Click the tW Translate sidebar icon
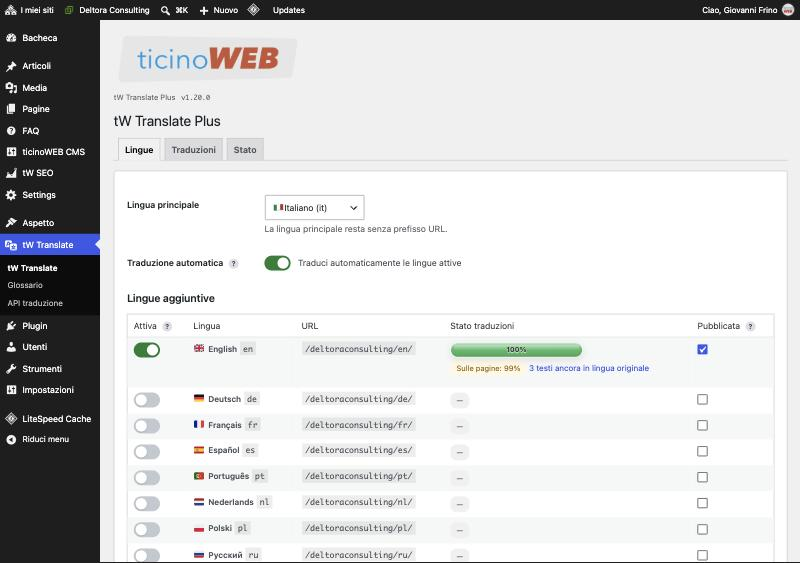800x563 pixels. coord(11,245)
